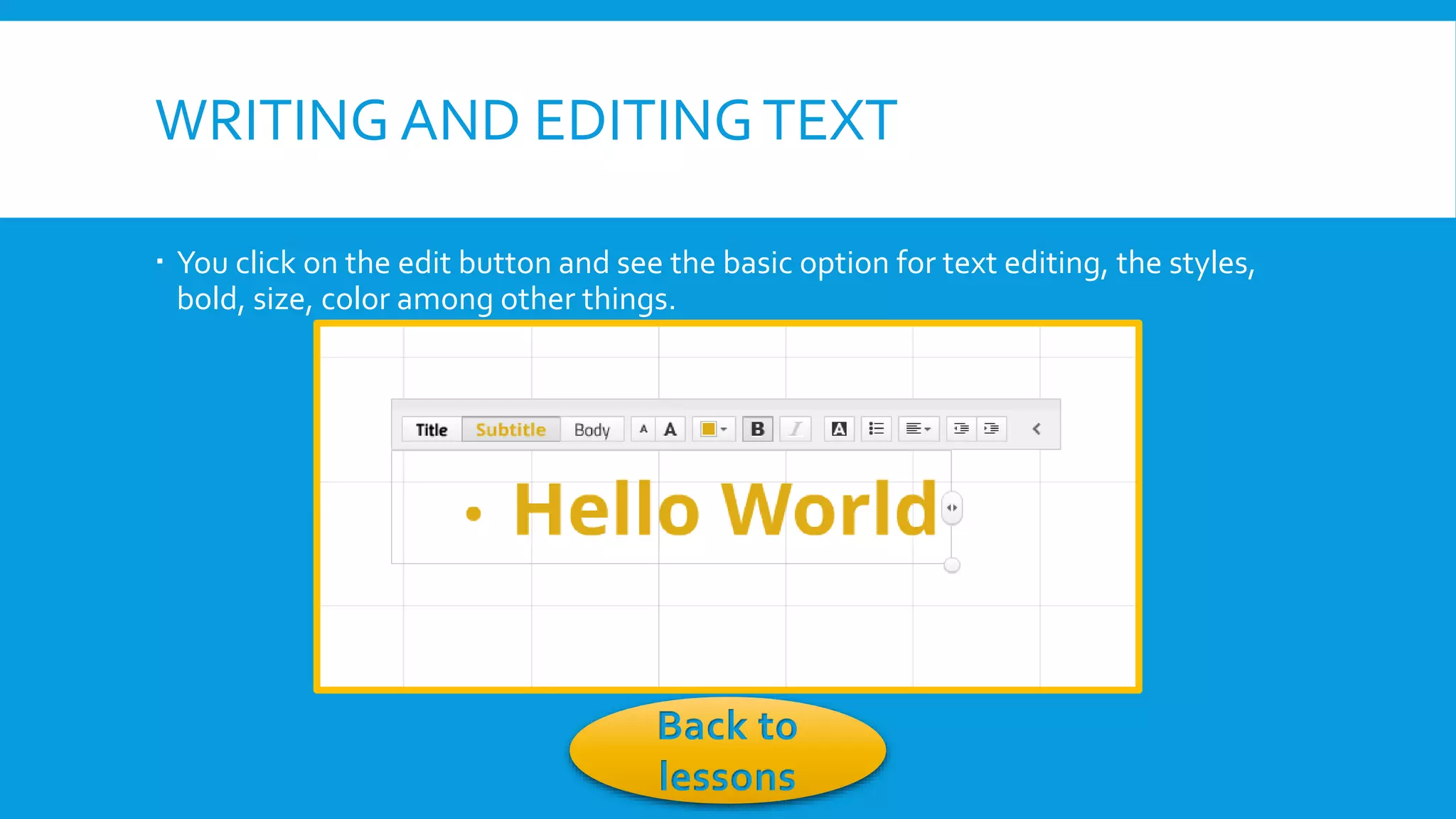Click the text box width handle
The height and width of the screenshot is (819, 1456).
click(952, 508)
